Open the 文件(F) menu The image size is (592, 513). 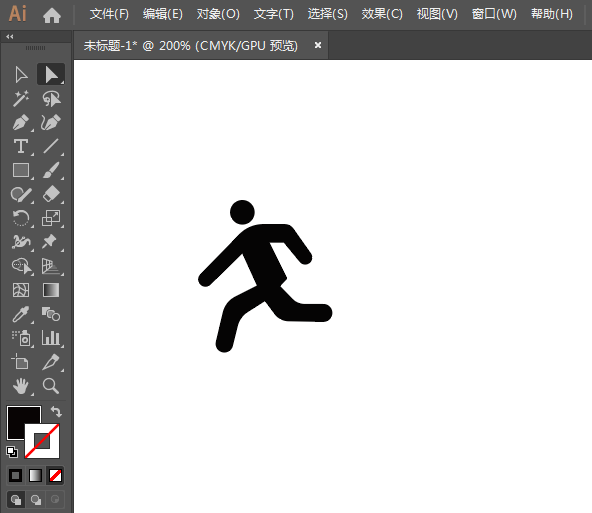click(x=109, y=14)
